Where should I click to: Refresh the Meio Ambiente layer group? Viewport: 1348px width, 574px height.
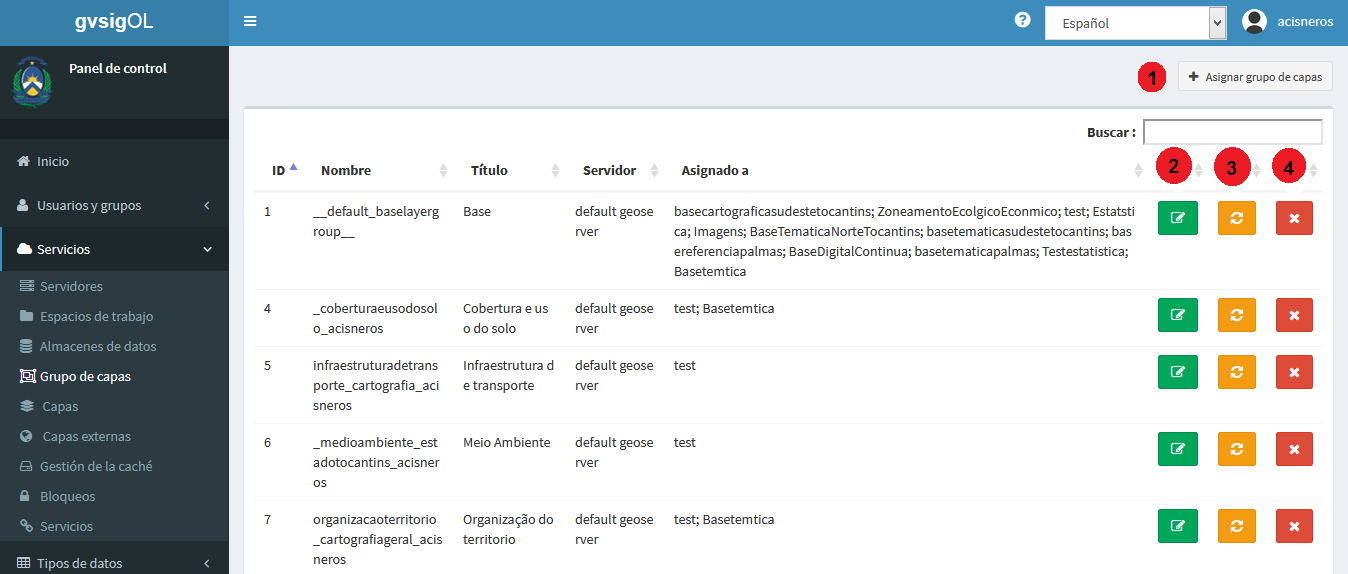[1236, 449]
